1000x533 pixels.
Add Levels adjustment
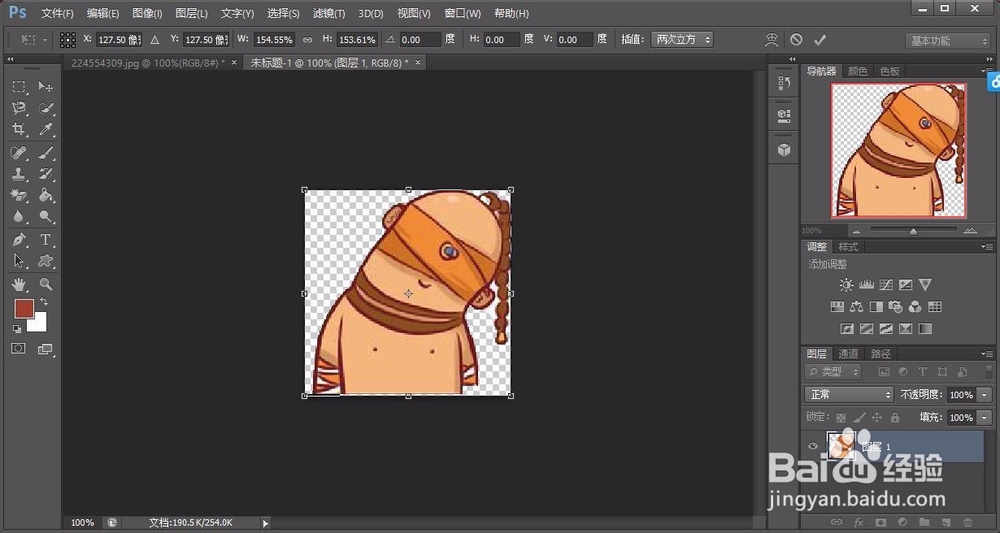[866, 285]
